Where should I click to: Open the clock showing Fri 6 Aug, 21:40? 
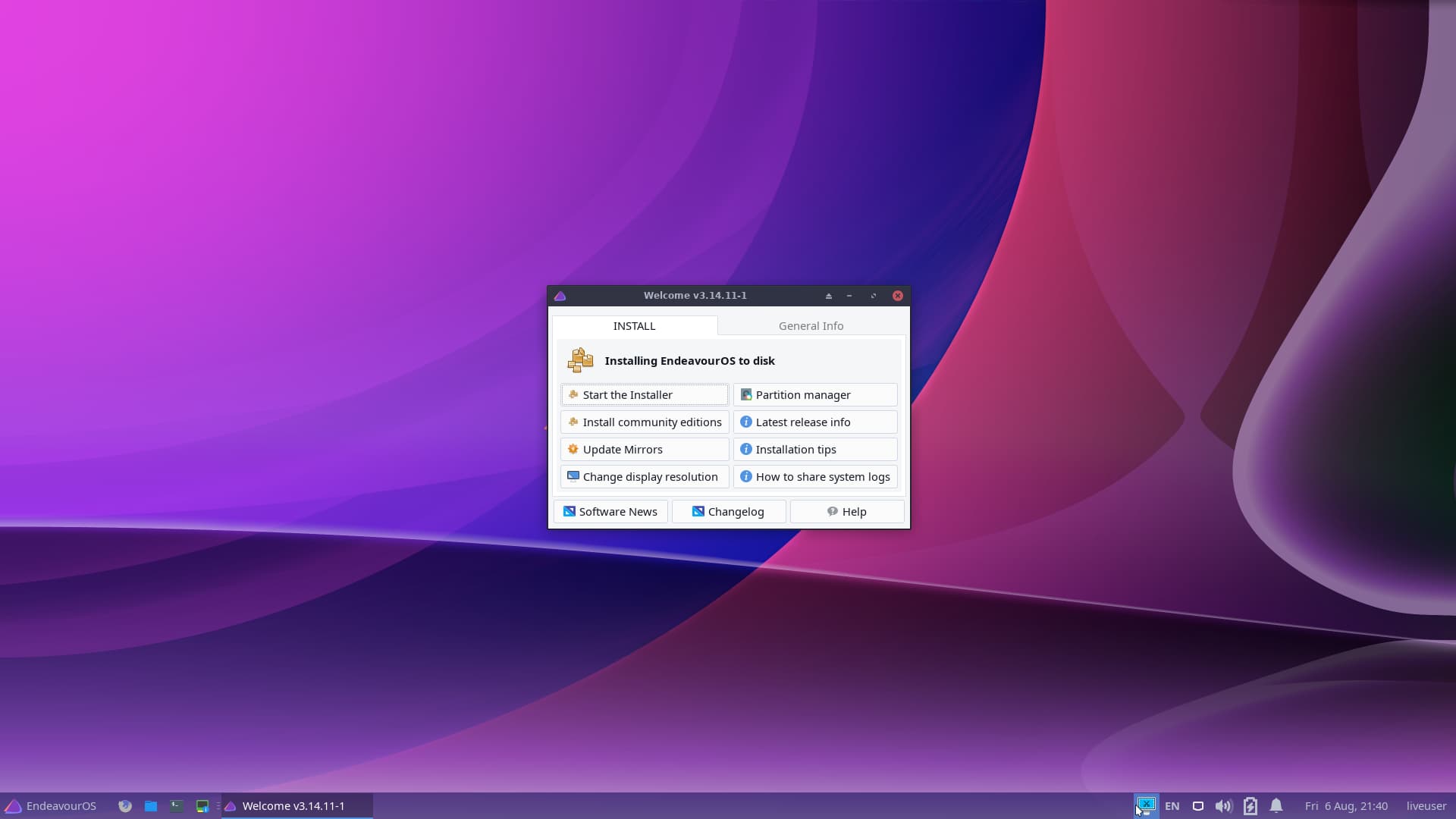click(1346, 806)
